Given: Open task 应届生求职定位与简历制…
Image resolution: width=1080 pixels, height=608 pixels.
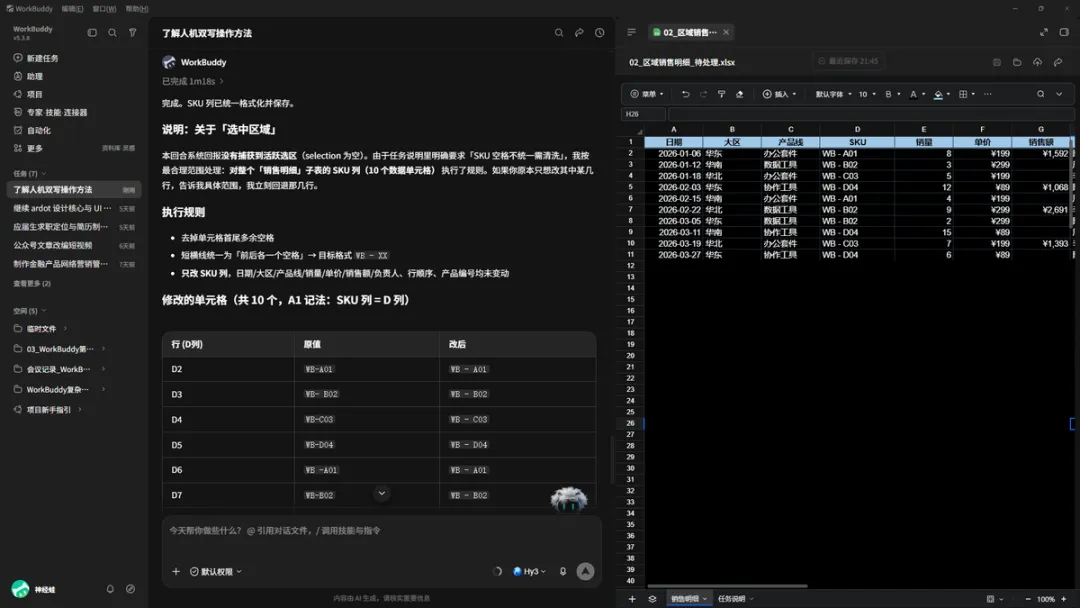Looking at the screenshot, I should click(74, 227).
